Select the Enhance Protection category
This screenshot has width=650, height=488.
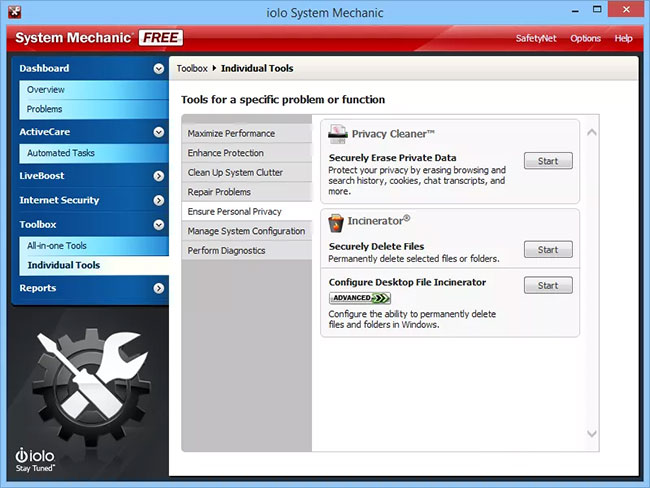click(x=247, y=153)
